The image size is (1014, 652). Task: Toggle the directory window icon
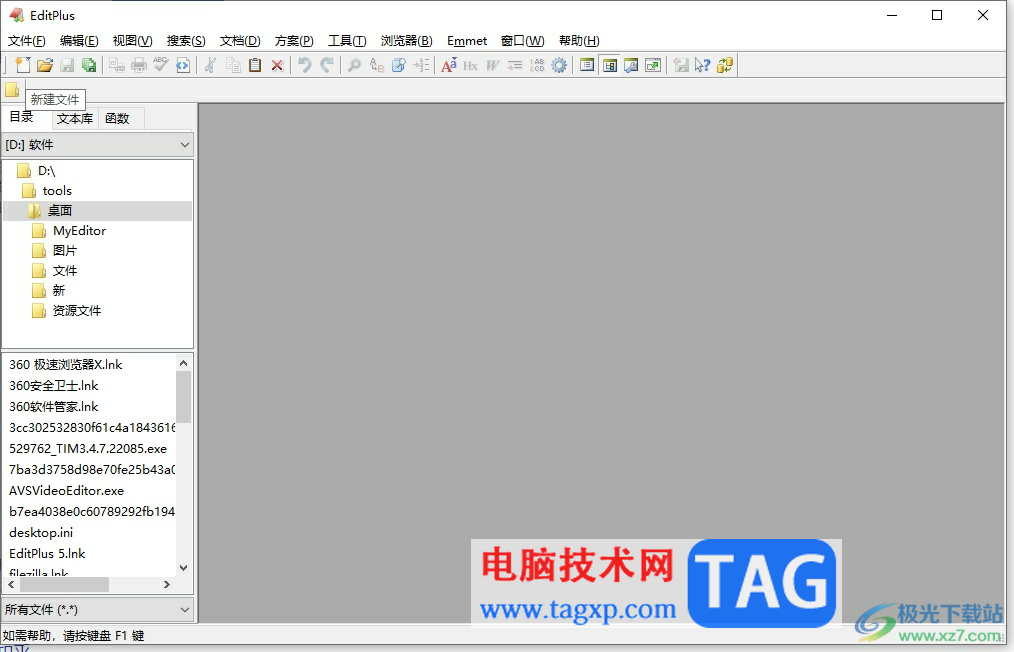click(x=609, y=65)
